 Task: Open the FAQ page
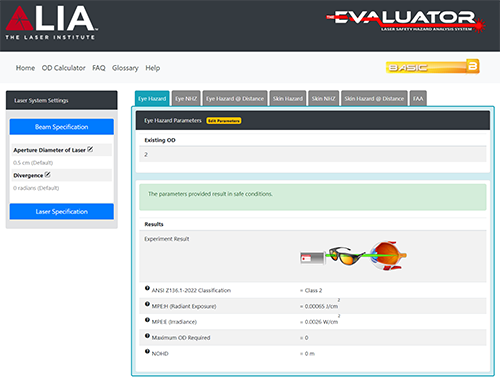coord(99,68)
